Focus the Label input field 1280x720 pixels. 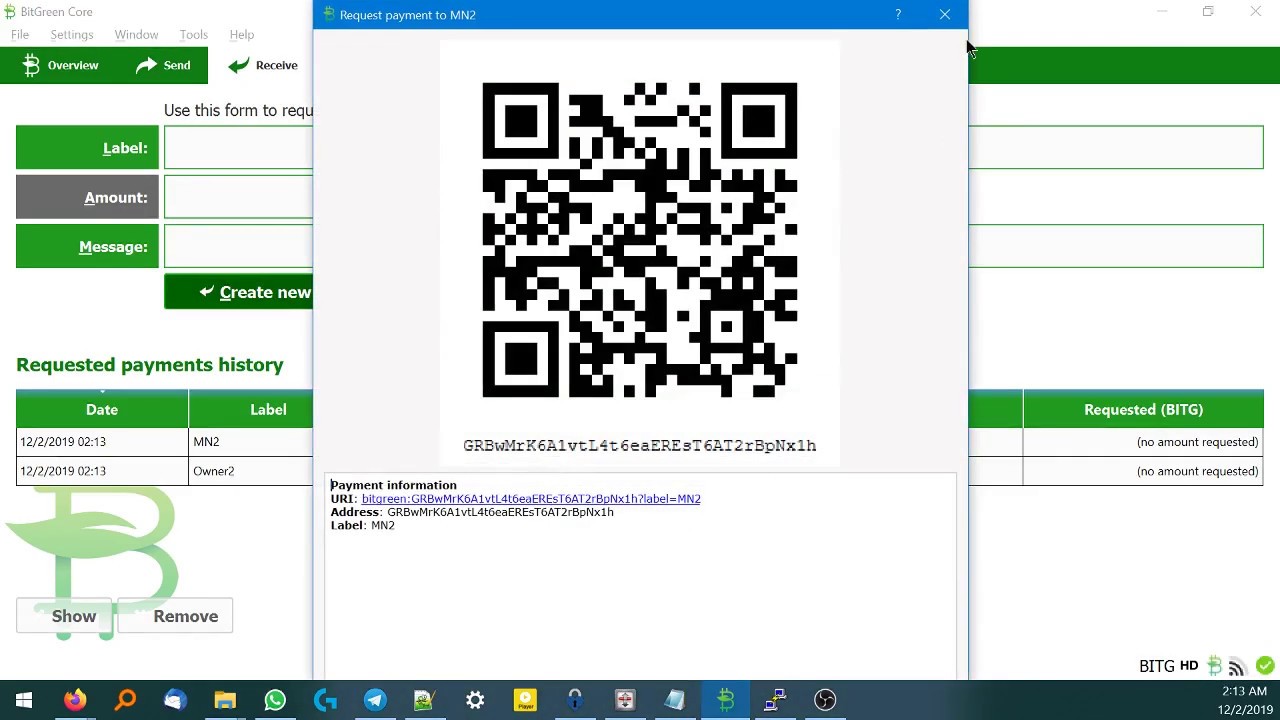pos(239,148)
